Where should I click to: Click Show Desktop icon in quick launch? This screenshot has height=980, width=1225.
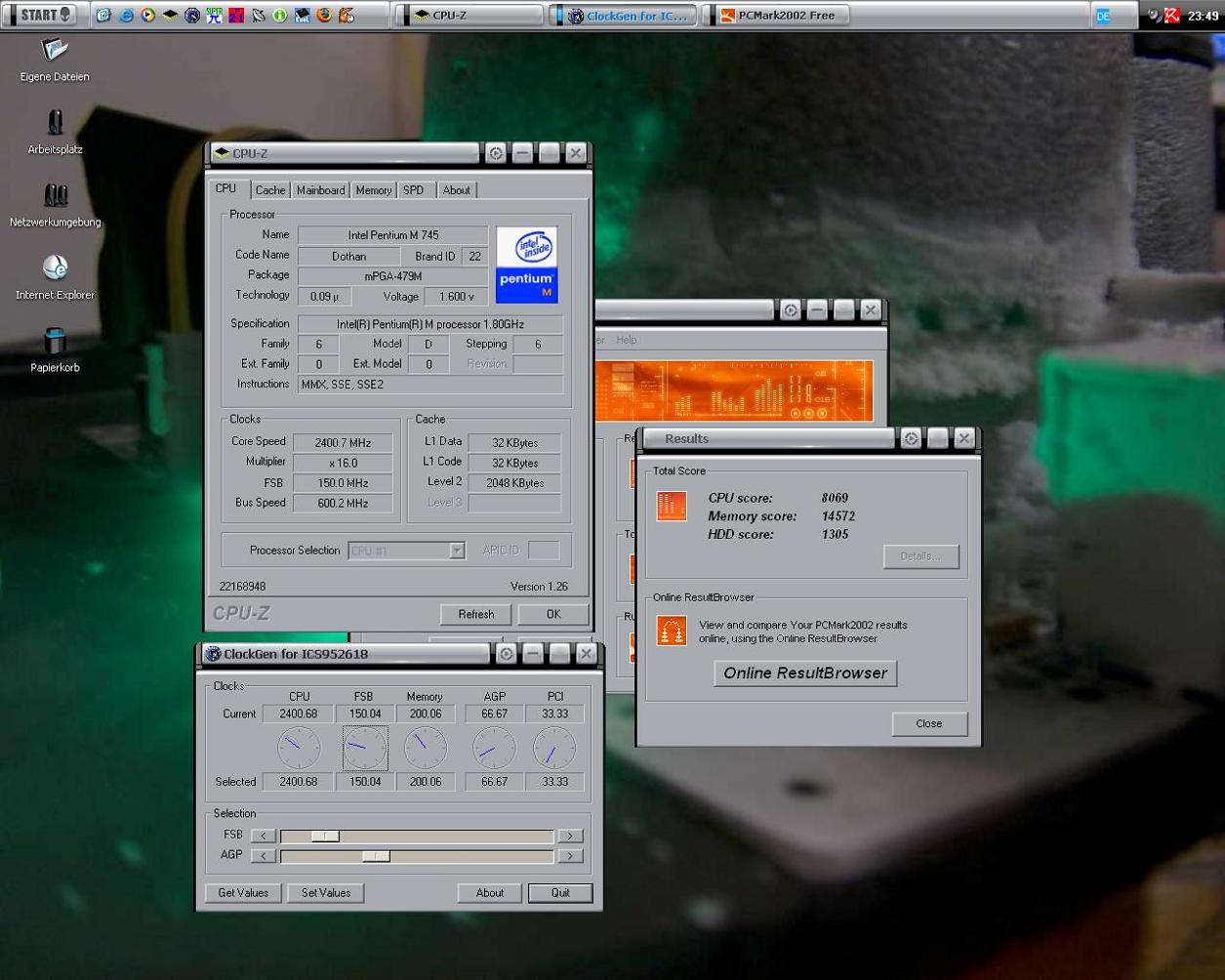coord(103,16)
